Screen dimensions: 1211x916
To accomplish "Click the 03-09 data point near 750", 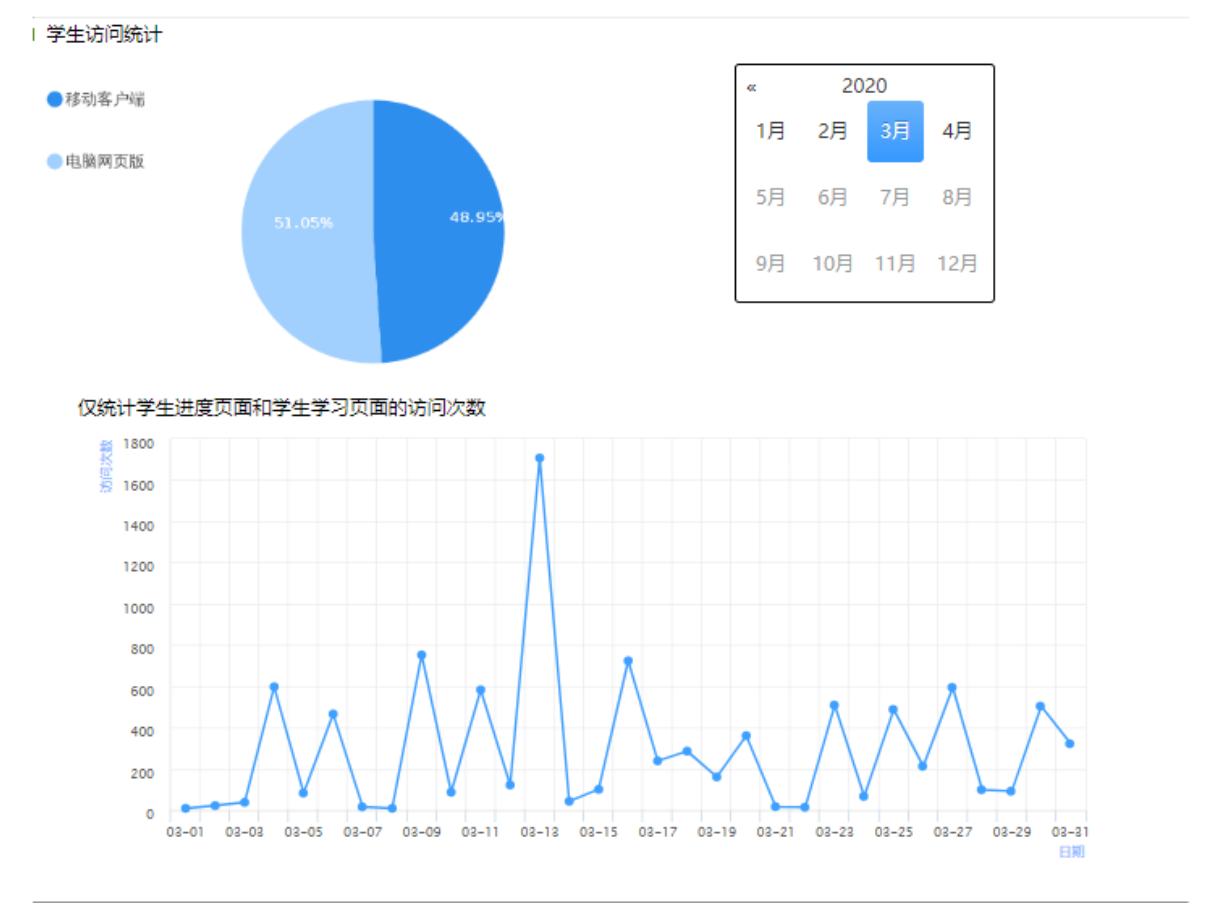I will (421, 655).
